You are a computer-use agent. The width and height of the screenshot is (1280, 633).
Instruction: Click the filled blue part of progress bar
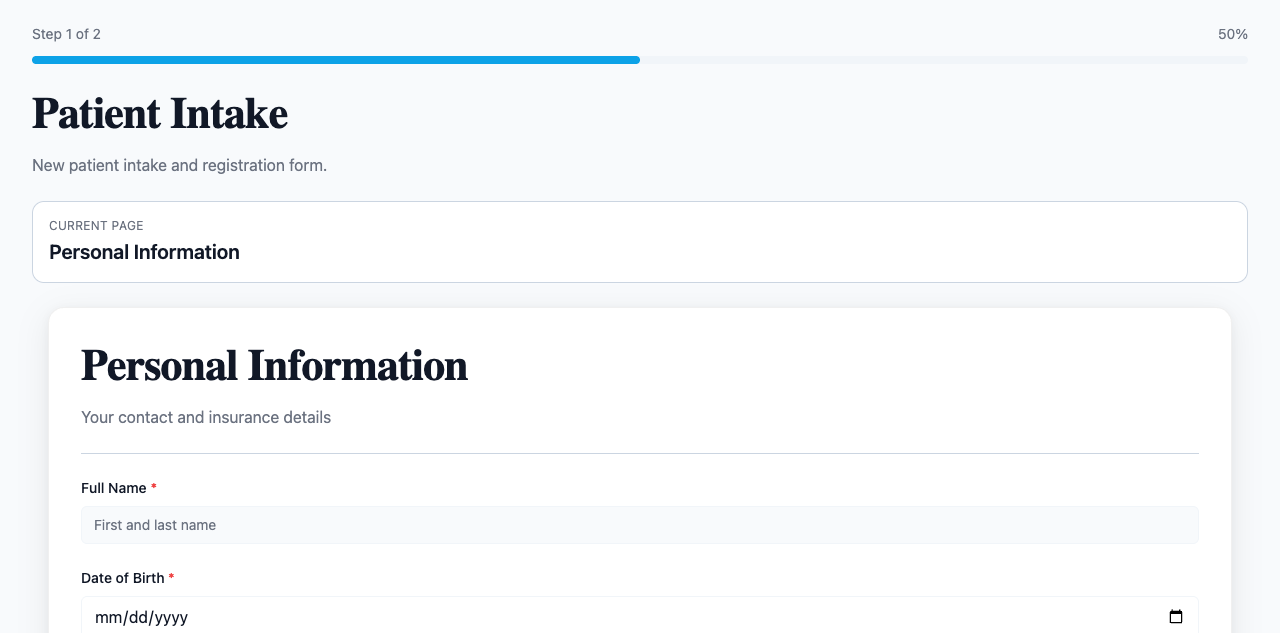click(x=336, y=60)
